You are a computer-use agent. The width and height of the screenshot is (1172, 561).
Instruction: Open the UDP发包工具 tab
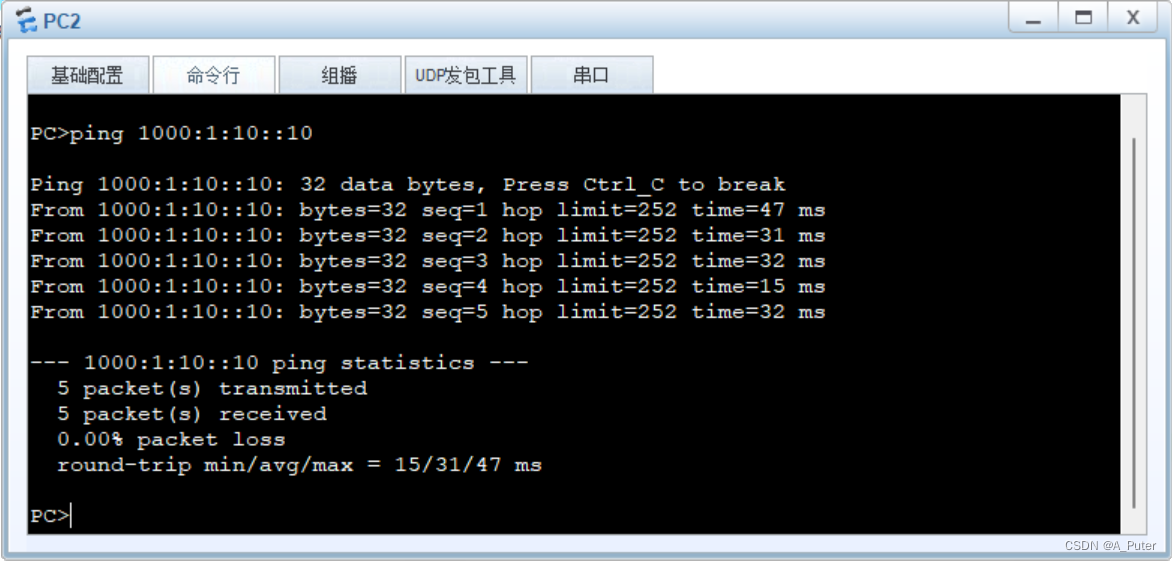pyautogui.click(x=465, y=76)
